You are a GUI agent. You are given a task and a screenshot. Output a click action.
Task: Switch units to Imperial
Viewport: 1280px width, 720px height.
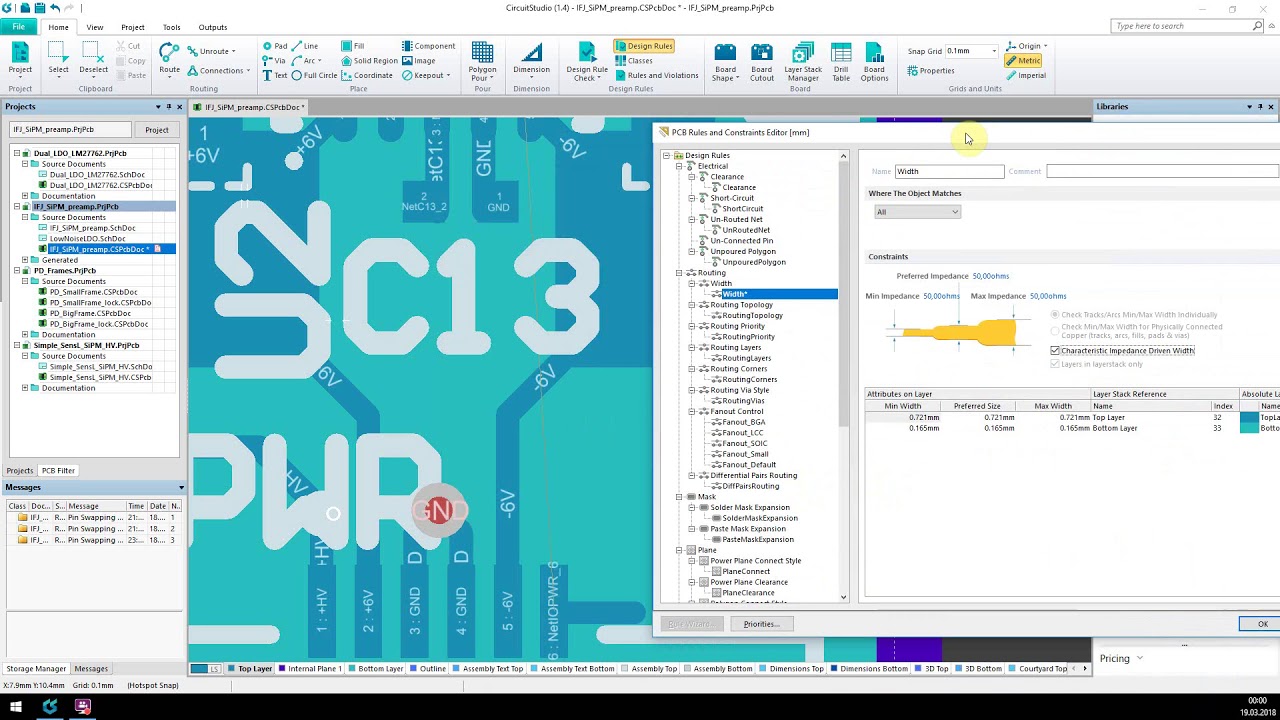click(1026, 76)
